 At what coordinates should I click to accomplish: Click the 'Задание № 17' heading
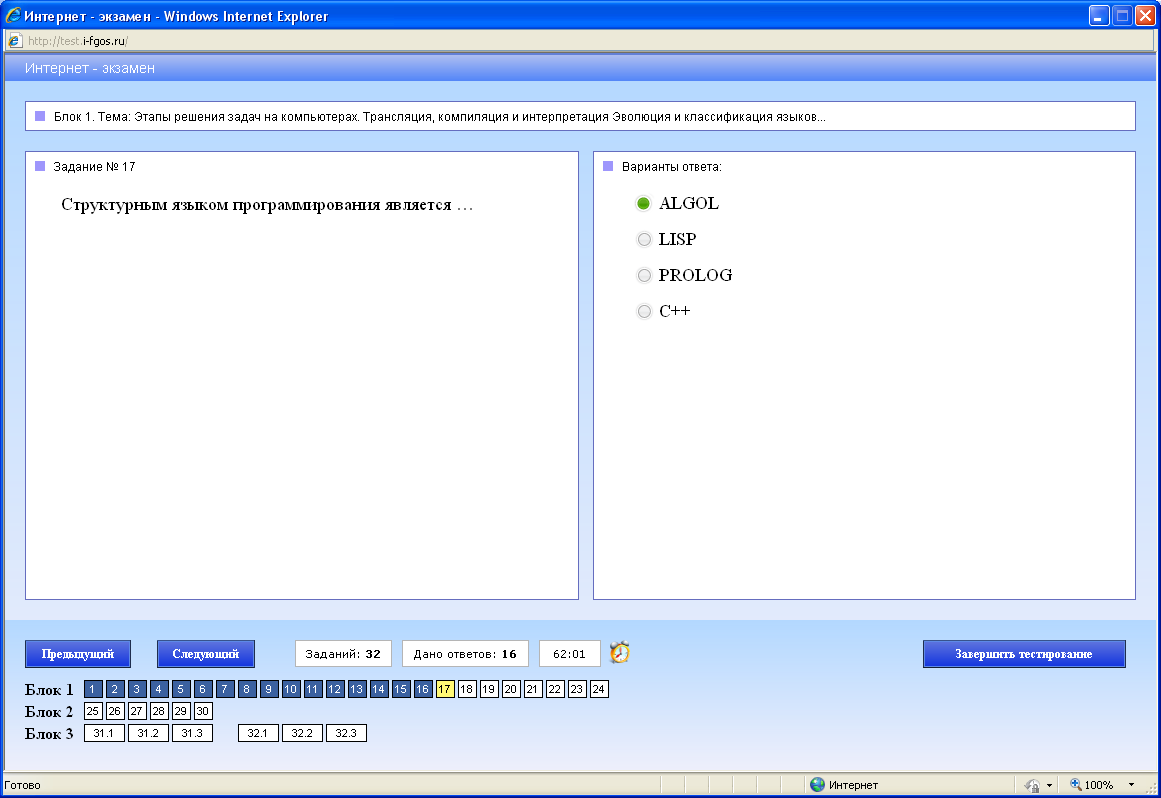coord(94,167)
